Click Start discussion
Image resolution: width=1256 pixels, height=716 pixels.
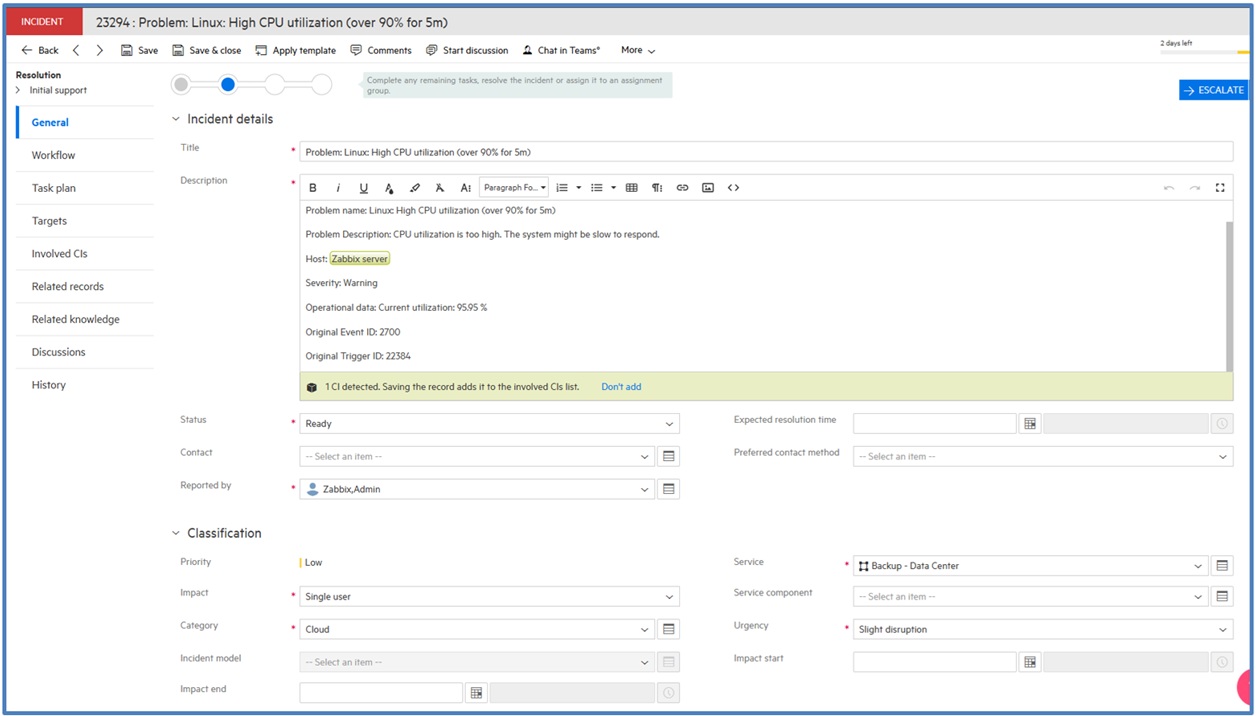coord(467,50)
